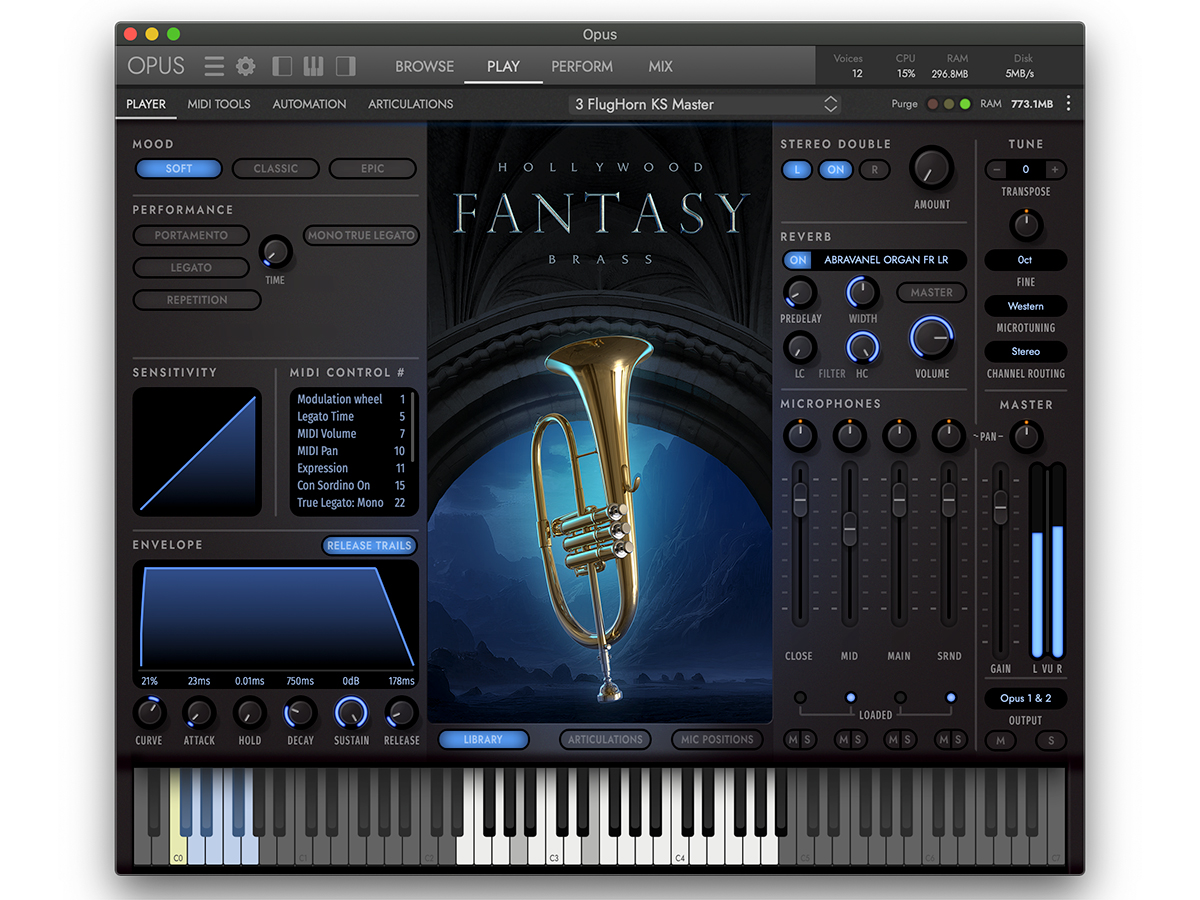Open the 3 FlugHorn KS Master instrument dropdown
Screen dimensions: 1200x900
[x=704, y=104]
